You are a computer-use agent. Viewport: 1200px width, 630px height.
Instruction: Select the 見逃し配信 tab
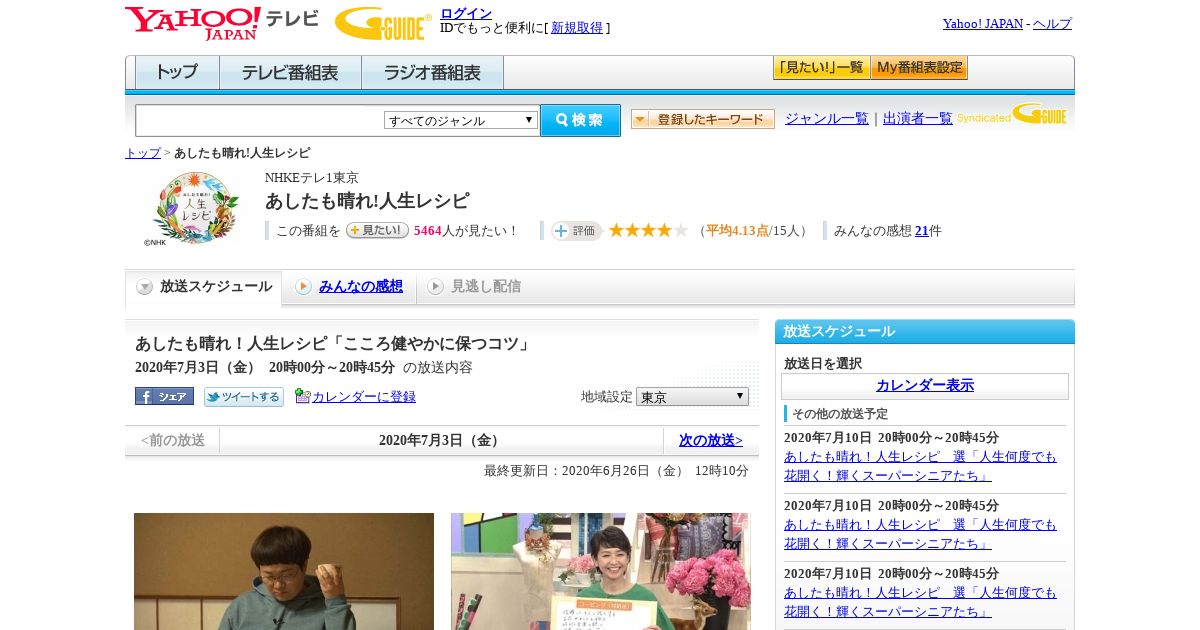coord(486,286)
